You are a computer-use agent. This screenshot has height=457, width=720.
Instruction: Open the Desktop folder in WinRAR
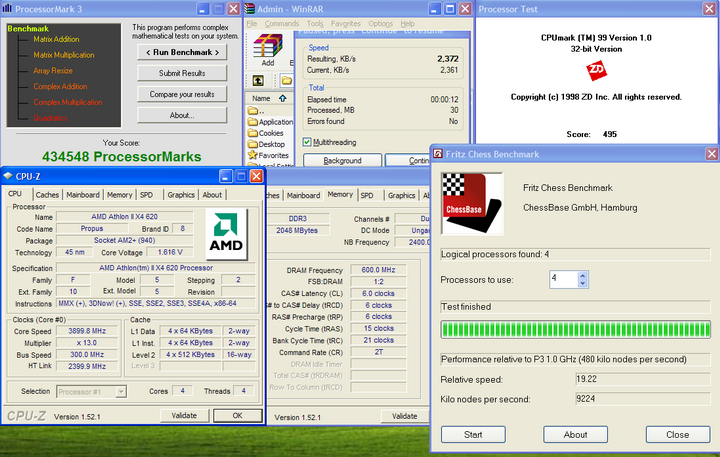coord(266,144)
